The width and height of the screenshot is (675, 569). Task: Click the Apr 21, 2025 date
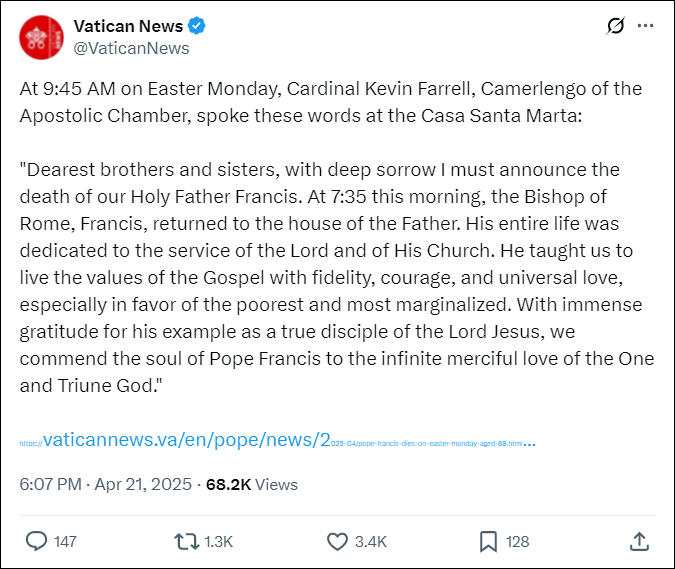pos(143,484)
